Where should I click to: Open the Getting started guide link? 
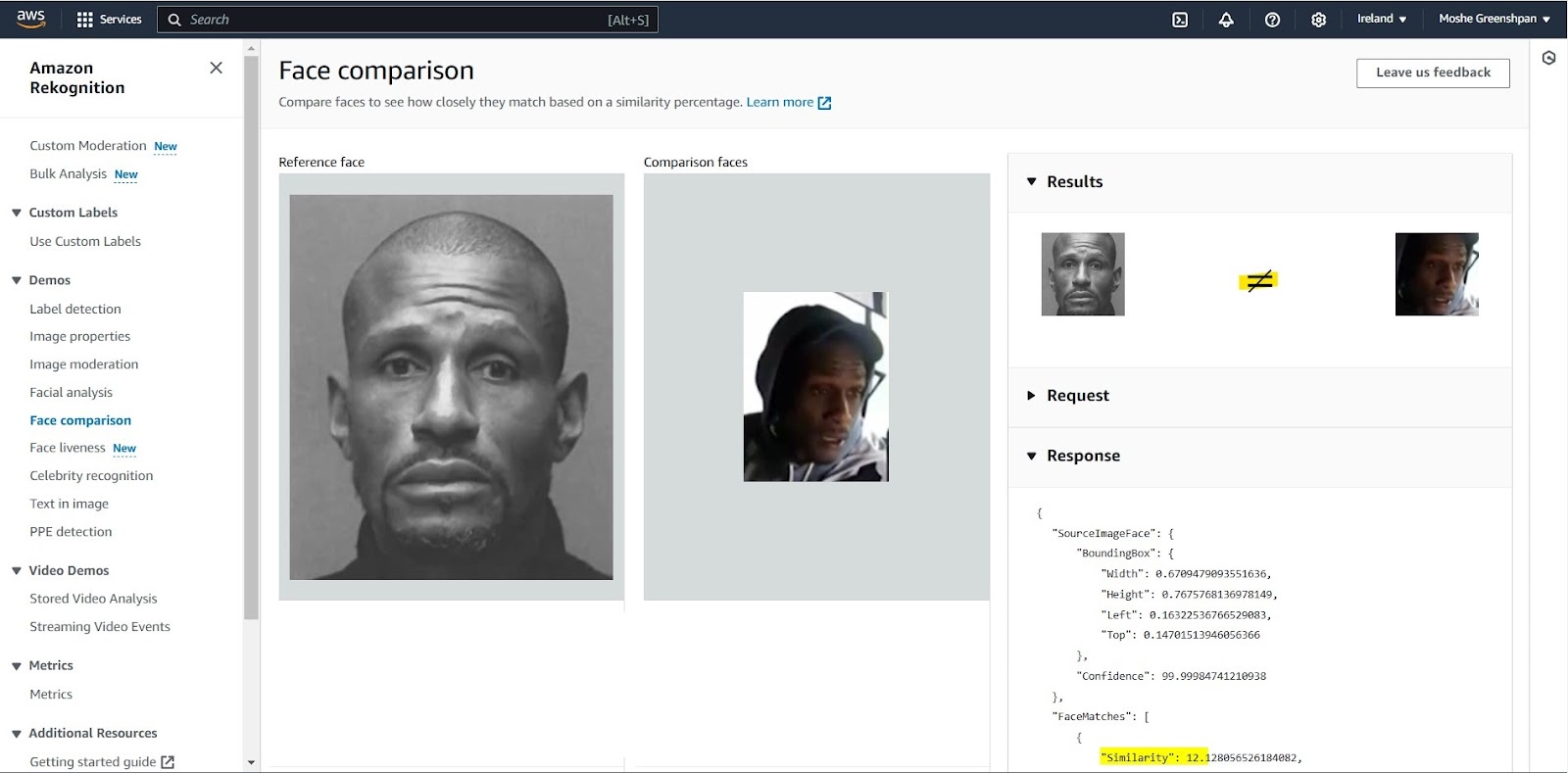coord(92,761)
